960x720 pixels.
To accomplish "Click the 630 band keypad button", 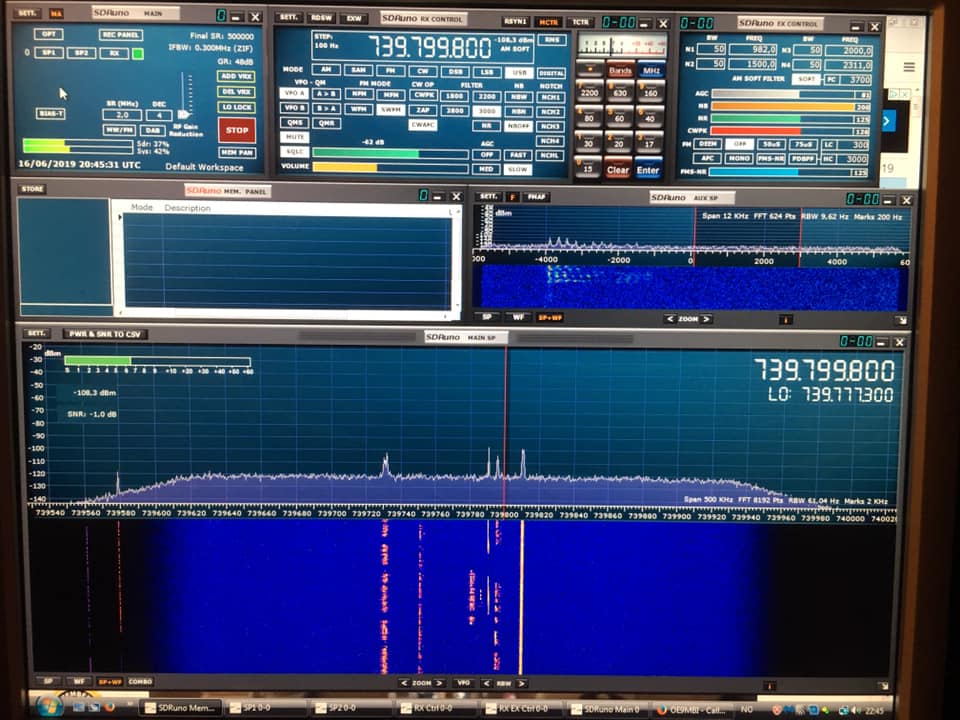I will click(620, 93).
